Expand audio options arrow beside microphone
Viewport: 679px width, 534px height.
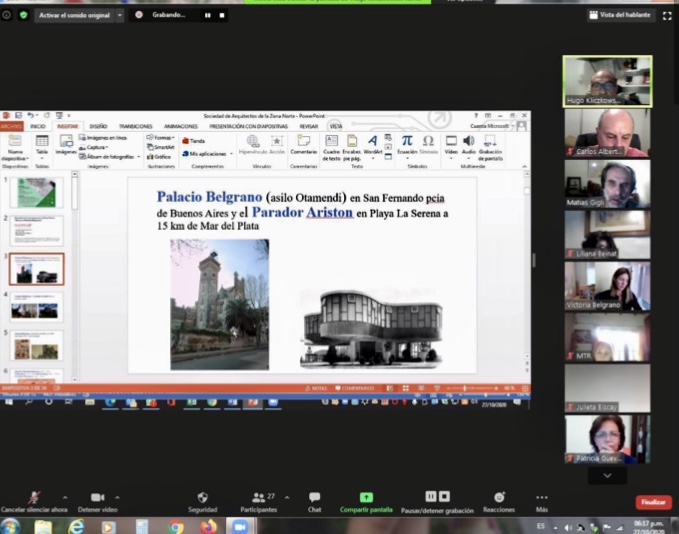point(66,497)
